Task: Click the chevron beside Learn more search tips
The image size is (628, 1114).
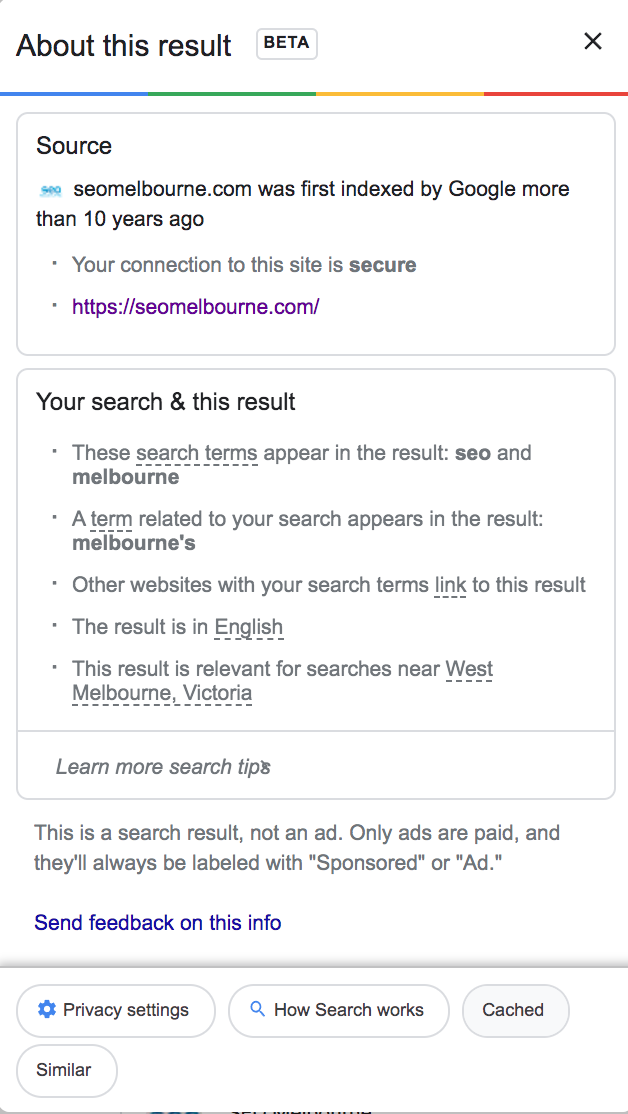Action: (x=266, y=767)
